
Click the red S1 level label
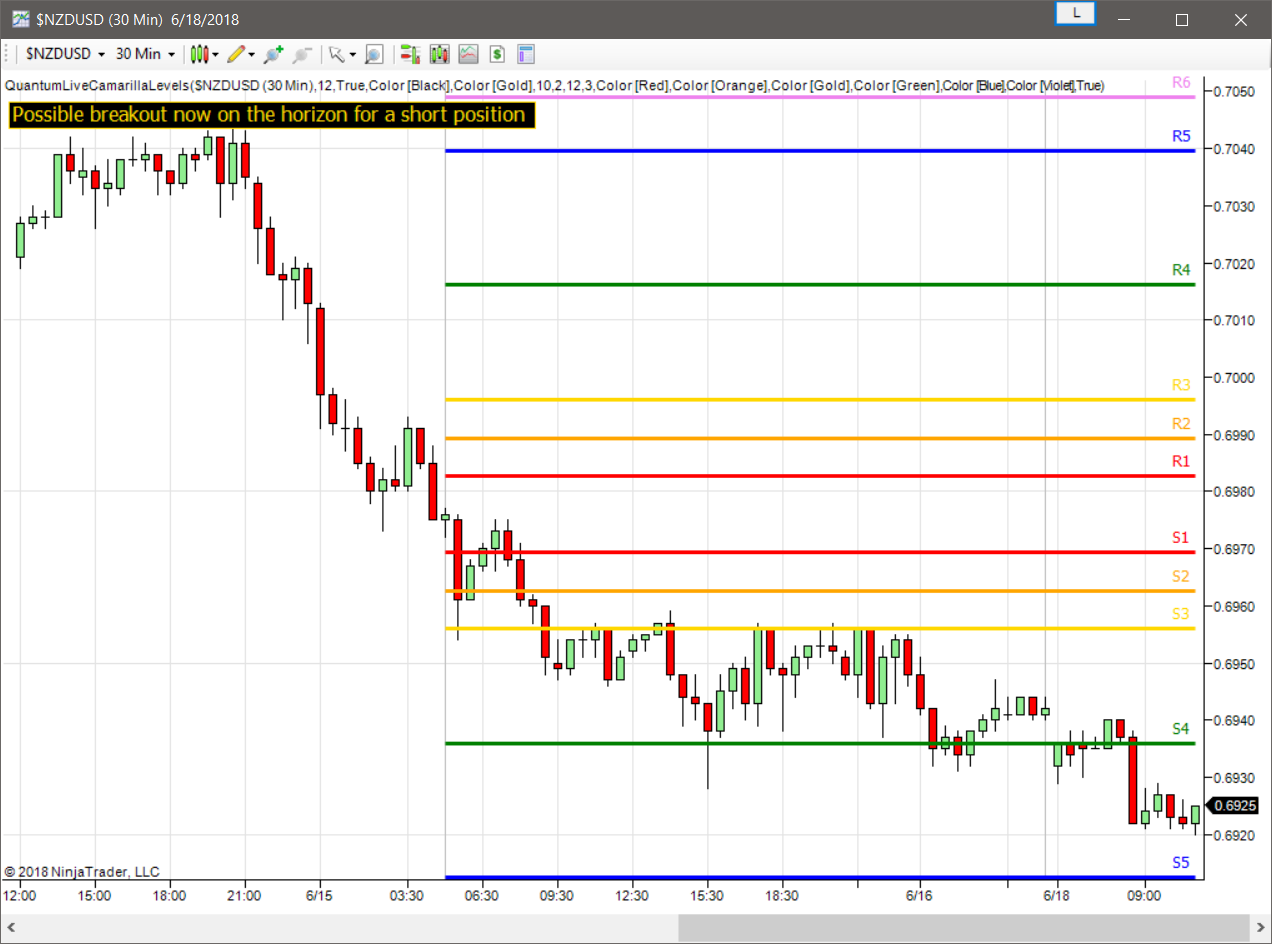tap(1181, 538)
